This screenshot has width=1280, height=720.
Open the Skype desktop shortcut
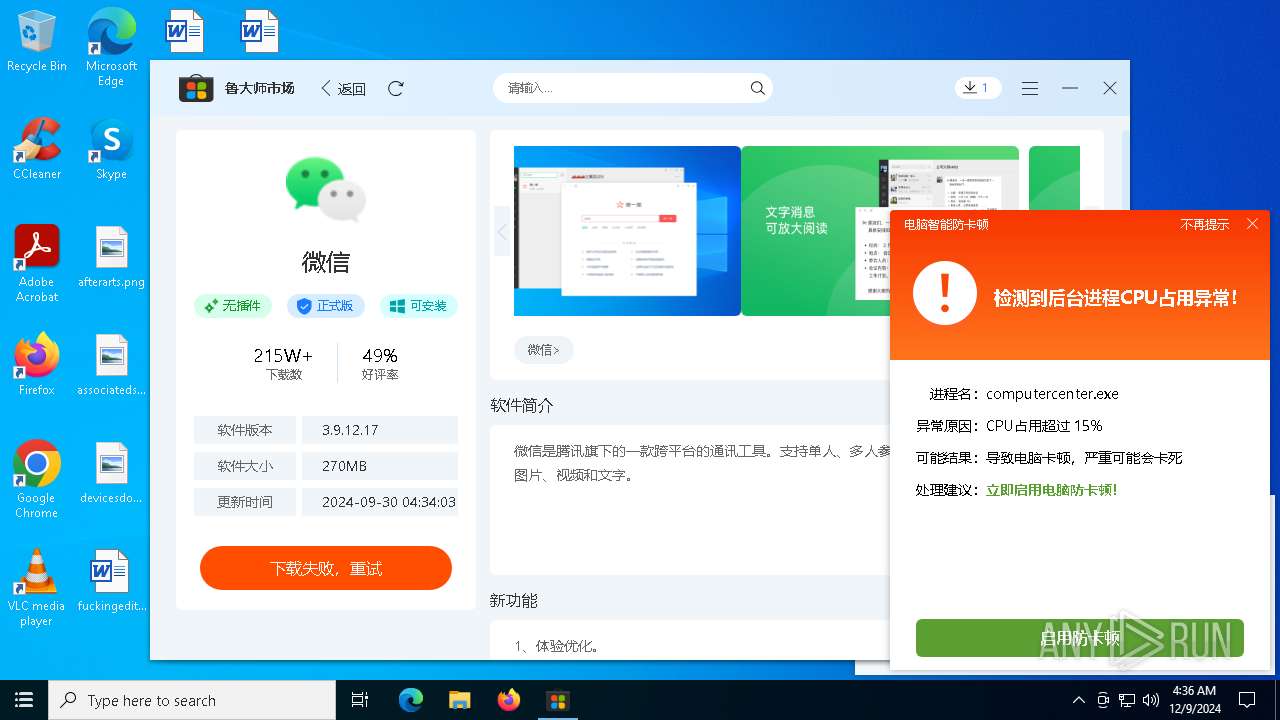tap(111, 149)
